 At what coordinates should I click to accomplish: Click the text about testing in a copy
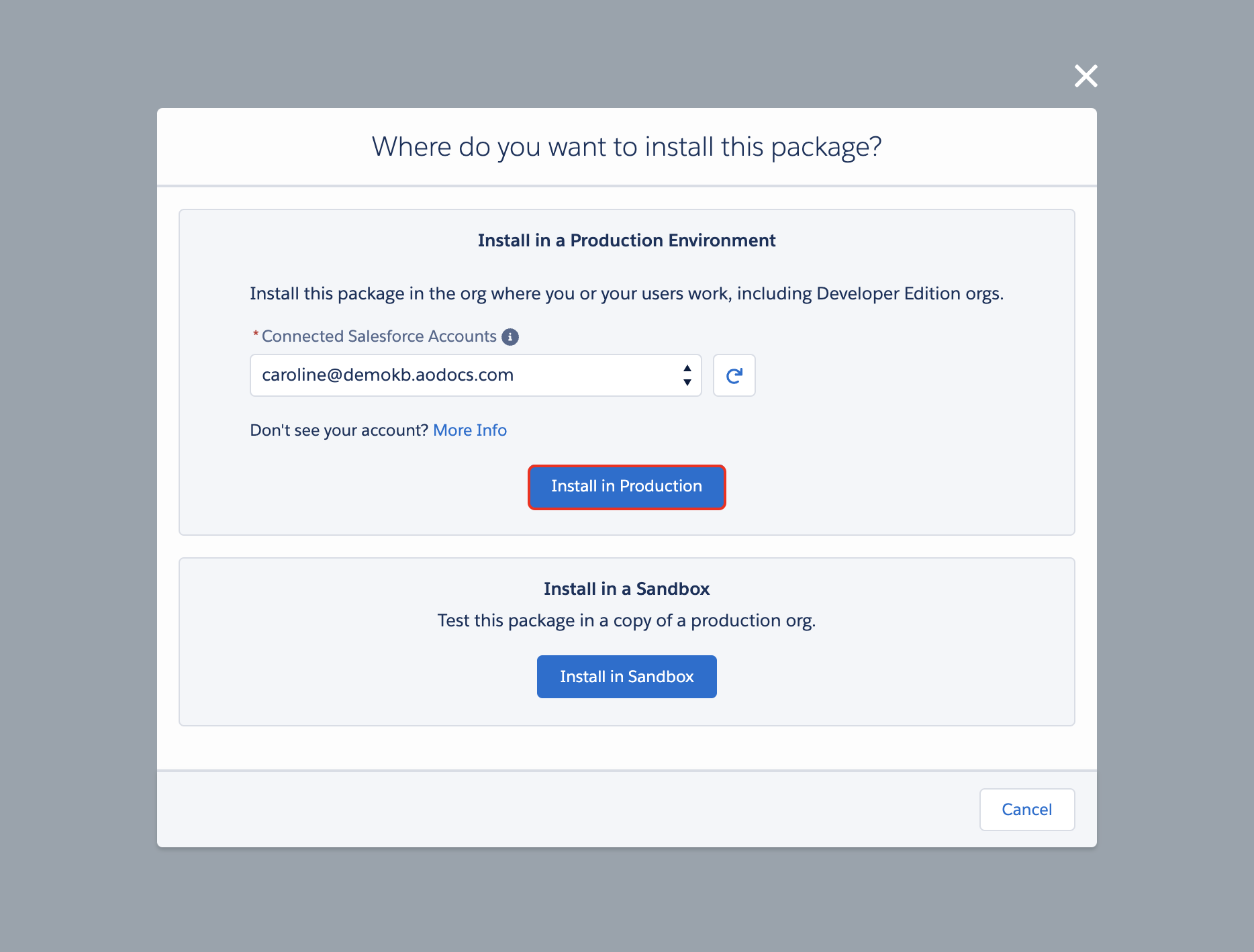[626, 620]
